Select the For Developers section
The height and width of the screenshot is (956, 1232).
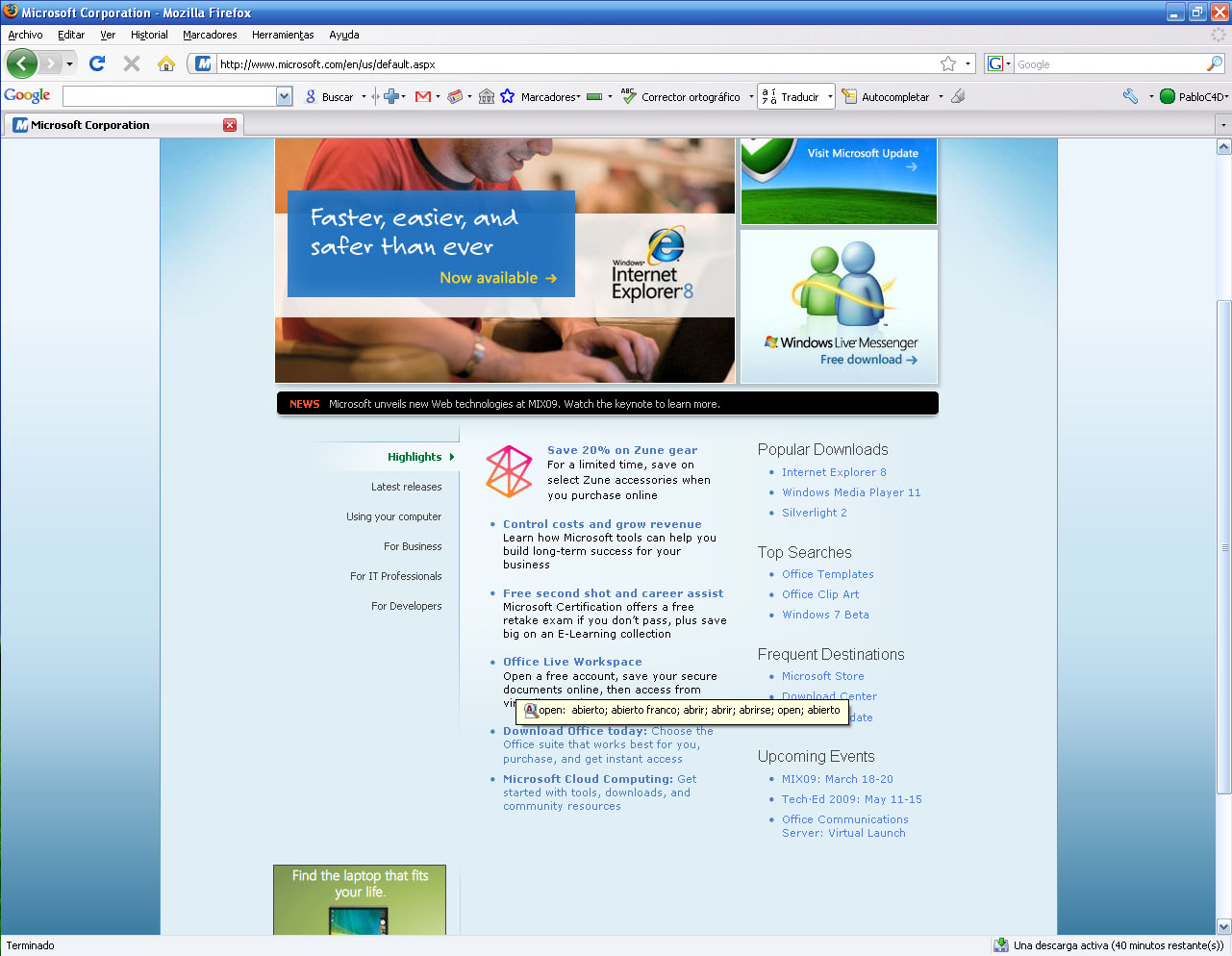click(x=407, y=606)
